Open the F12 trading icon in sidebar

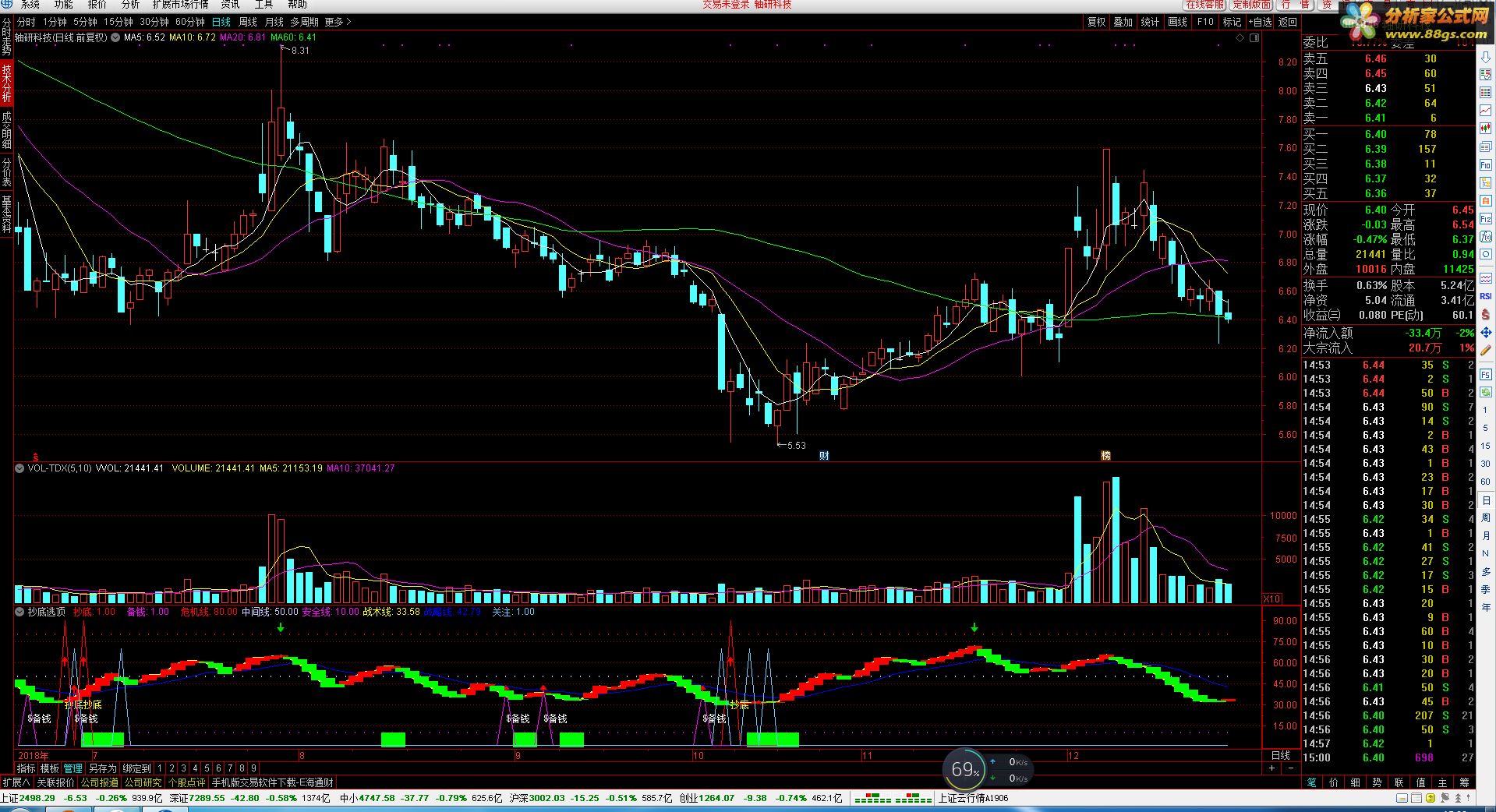[1486, 218]
